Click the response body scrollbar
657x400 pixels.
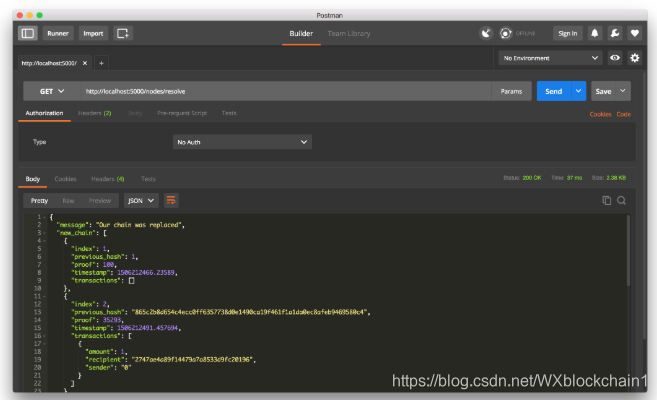628,250
